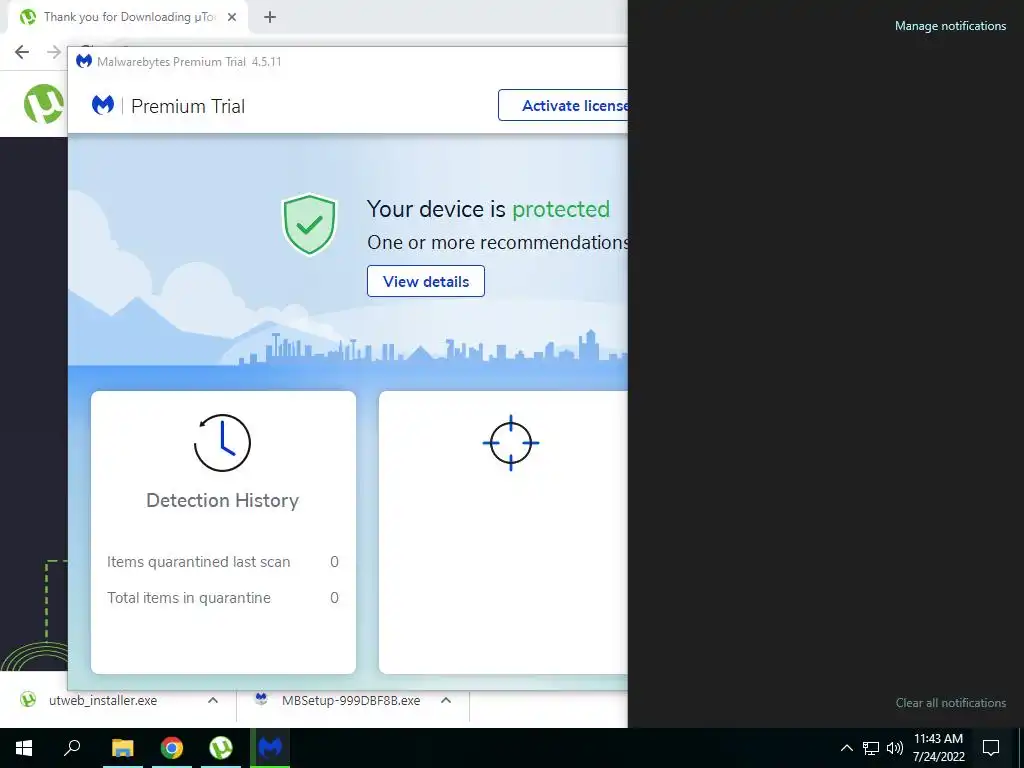Expand MBSetup-999DBF8B.exe download options chevron

click(446, 700)
